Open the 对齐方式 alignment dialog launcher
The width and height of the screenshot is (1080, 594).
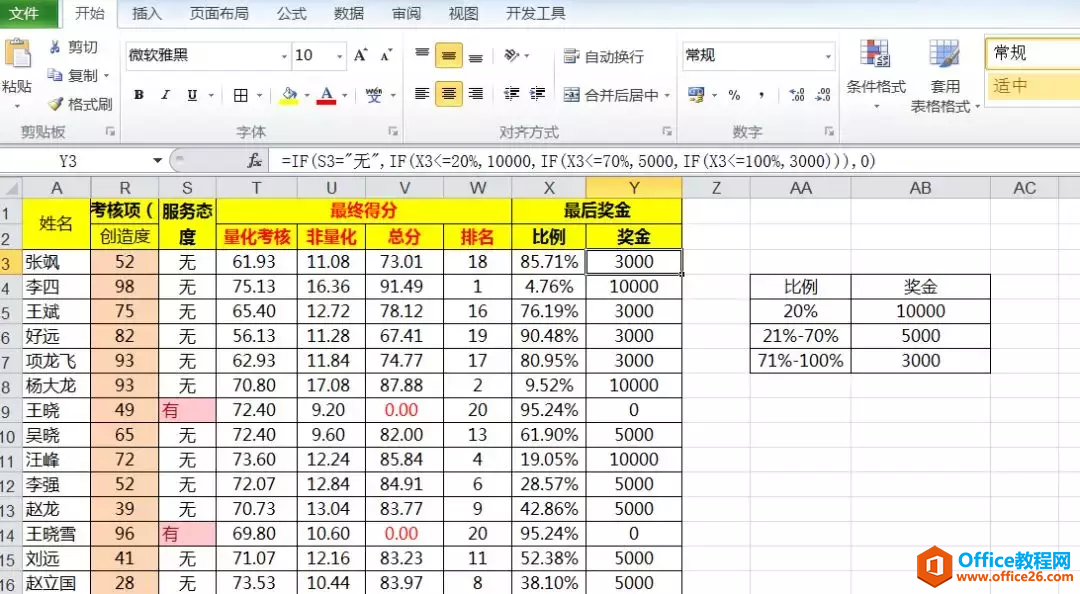tap(667, 131)
